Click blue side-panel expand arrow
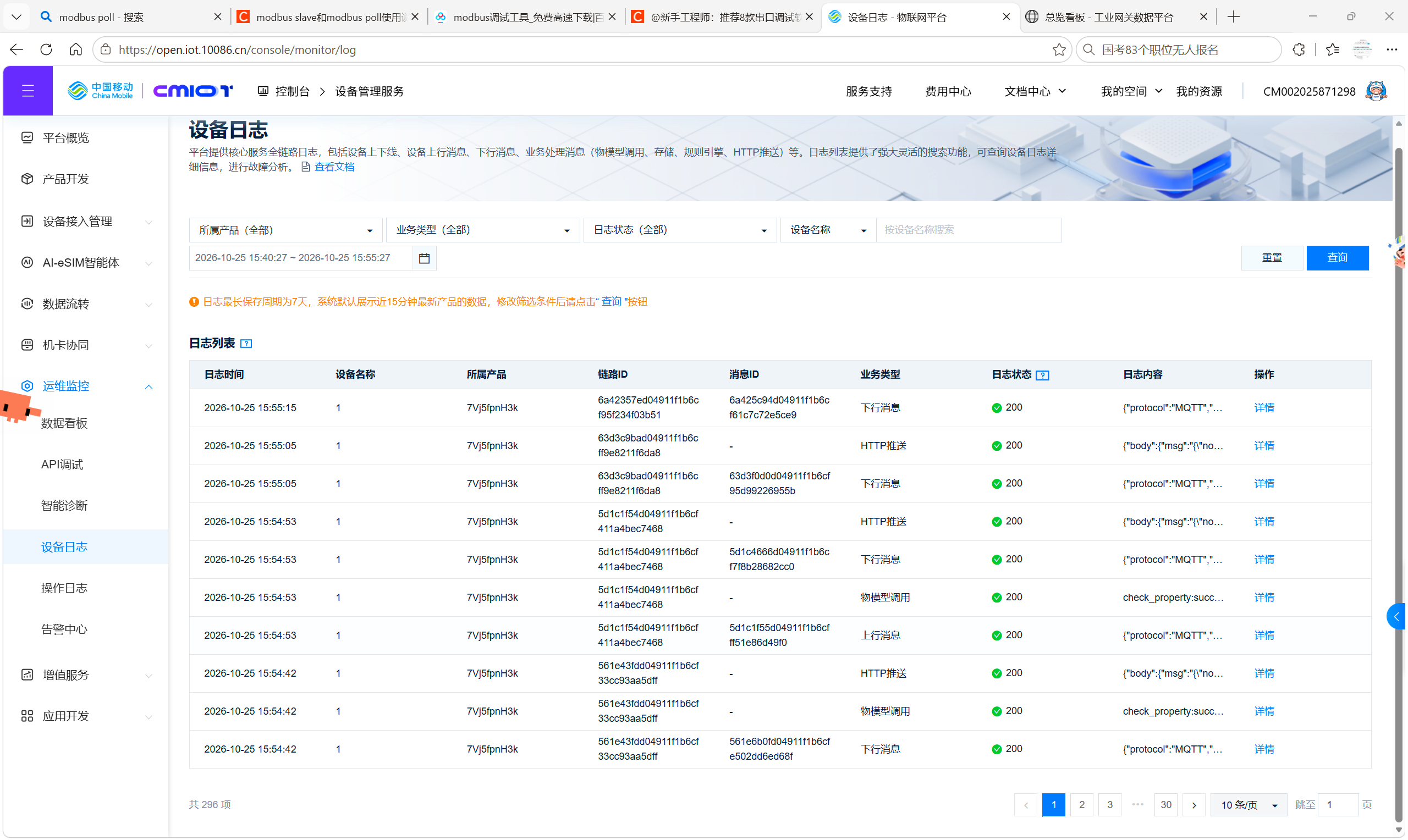1408x840 pixels. (1396, 616)
